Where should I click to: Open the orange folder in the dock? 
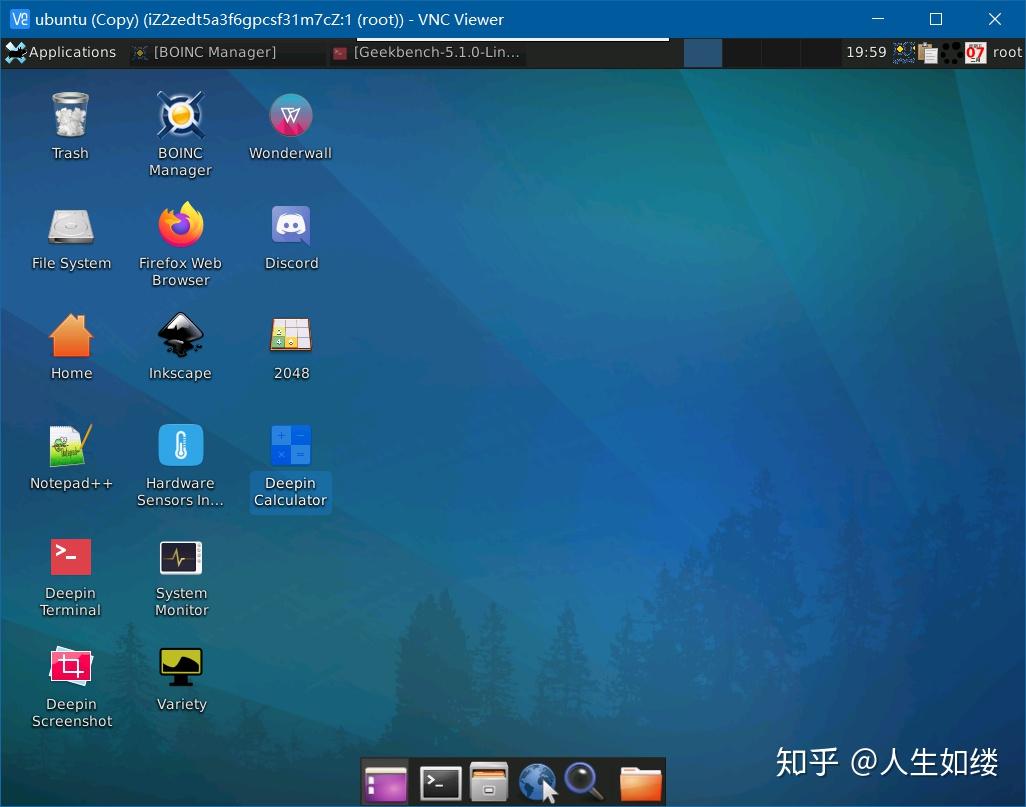[641, 783]
